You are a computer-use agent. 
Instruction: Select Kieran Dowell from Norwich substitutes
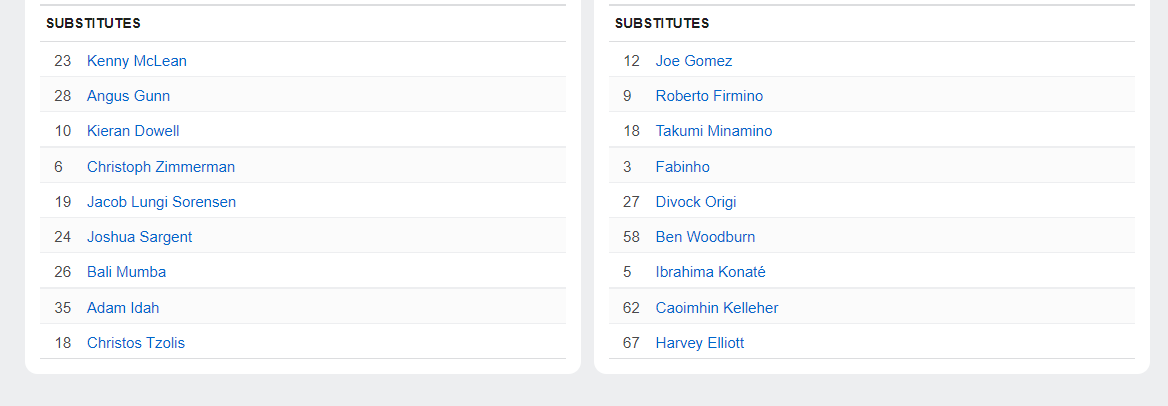(133, 131)
